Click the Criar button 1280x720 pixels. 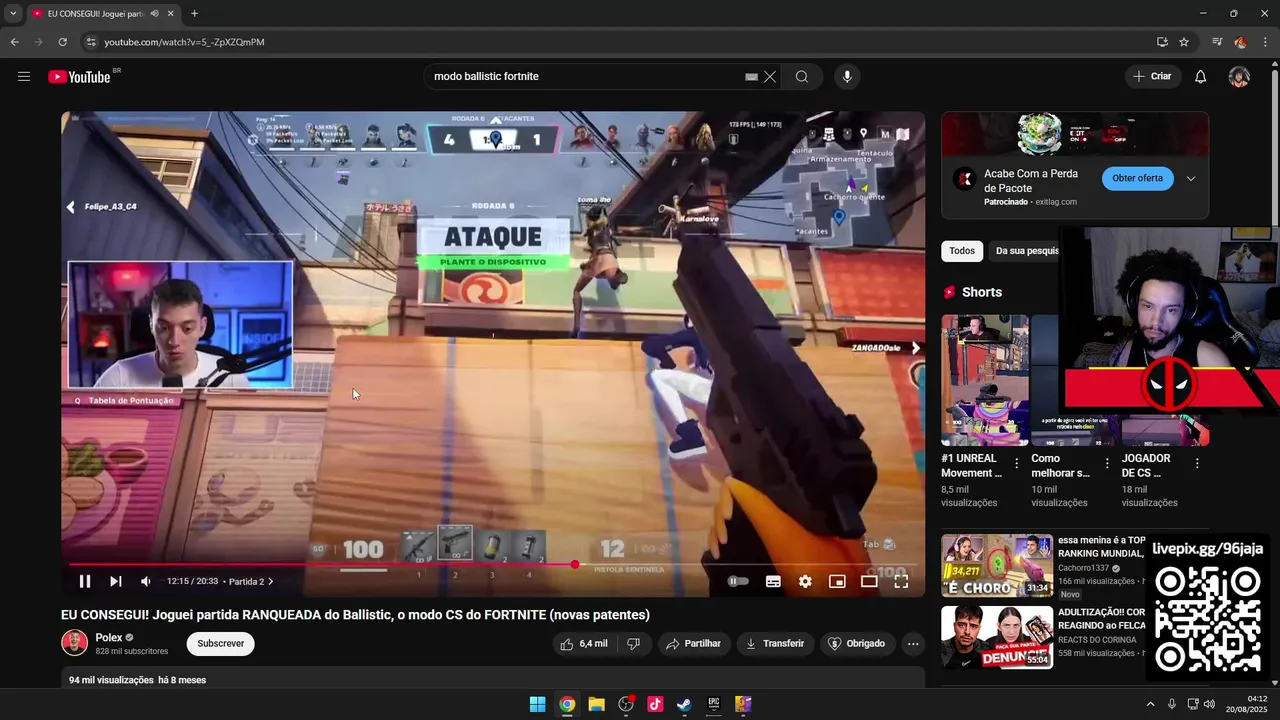click(x=1152, y=76)
